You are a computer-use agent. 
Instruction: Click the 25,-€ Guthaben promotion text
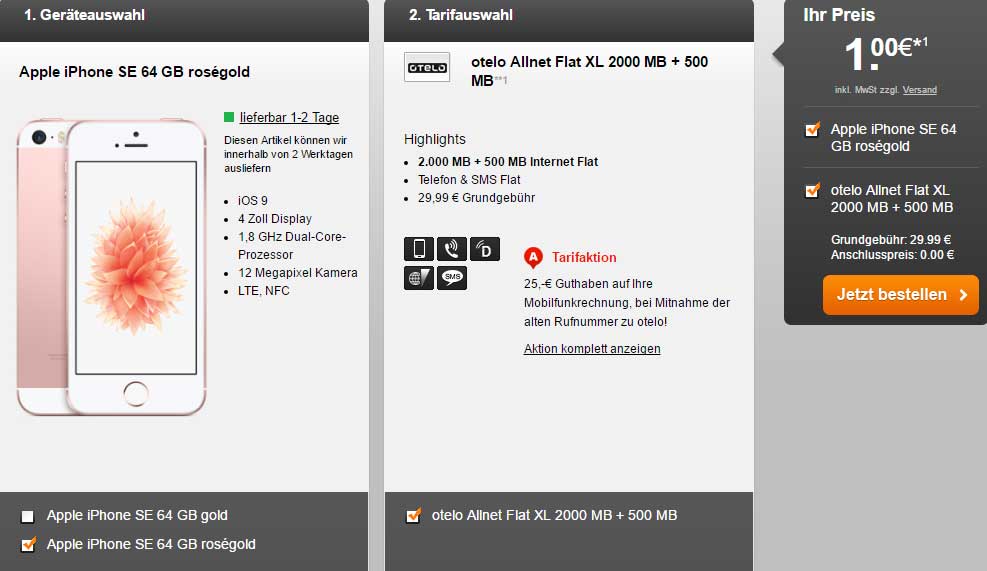[x=627, y=303]
